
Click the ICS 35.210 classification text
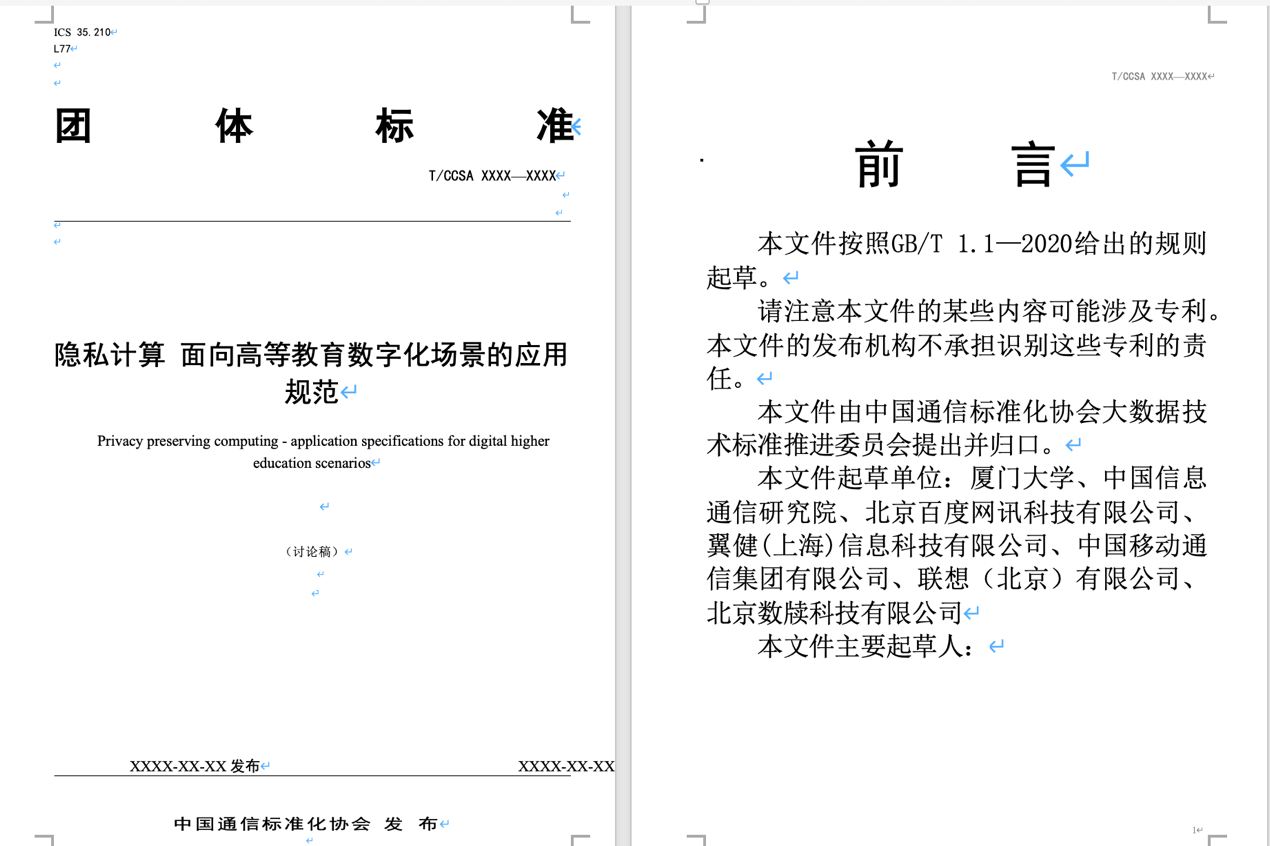click(82, 32)
